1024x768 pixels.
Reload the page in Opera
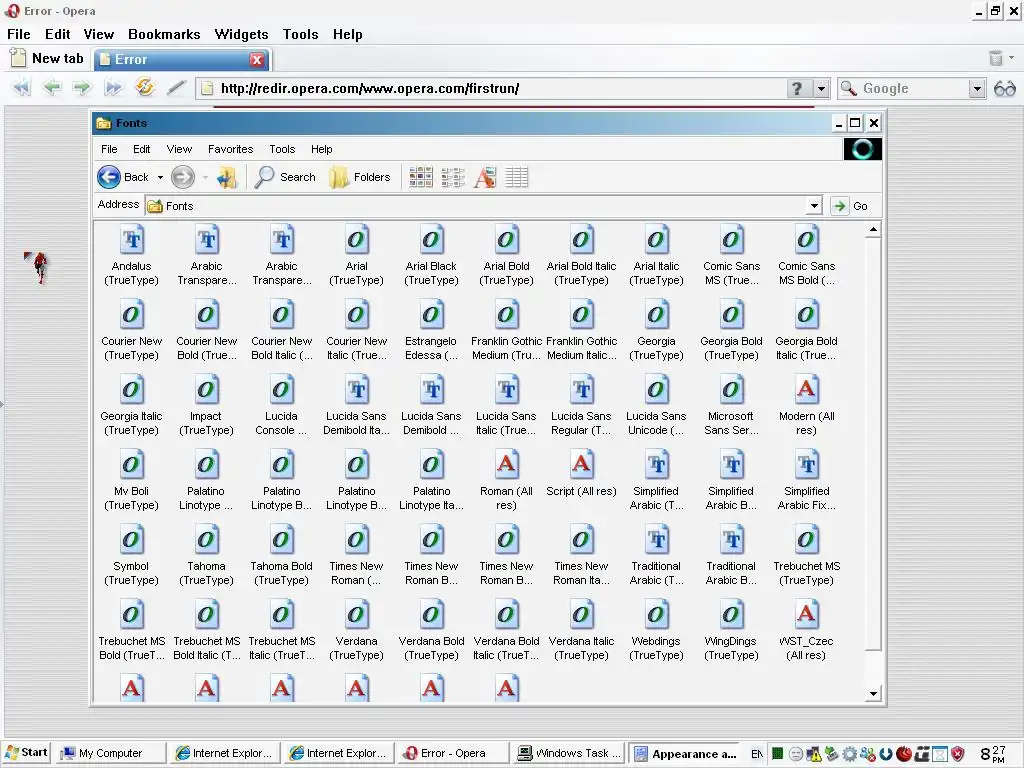tap(144, 87)
